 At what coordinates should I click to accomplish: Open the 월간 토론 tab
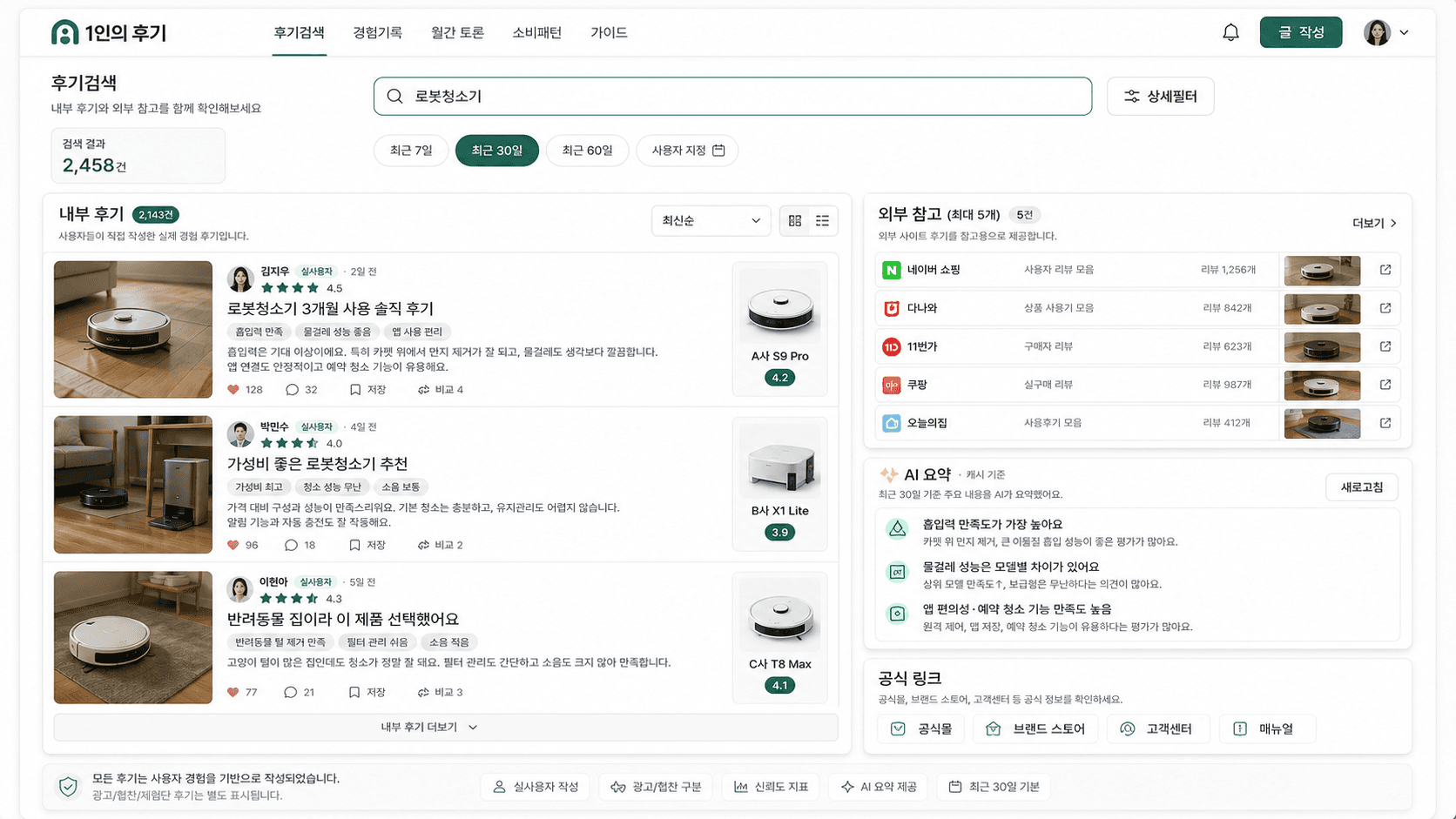pos(457,33)
